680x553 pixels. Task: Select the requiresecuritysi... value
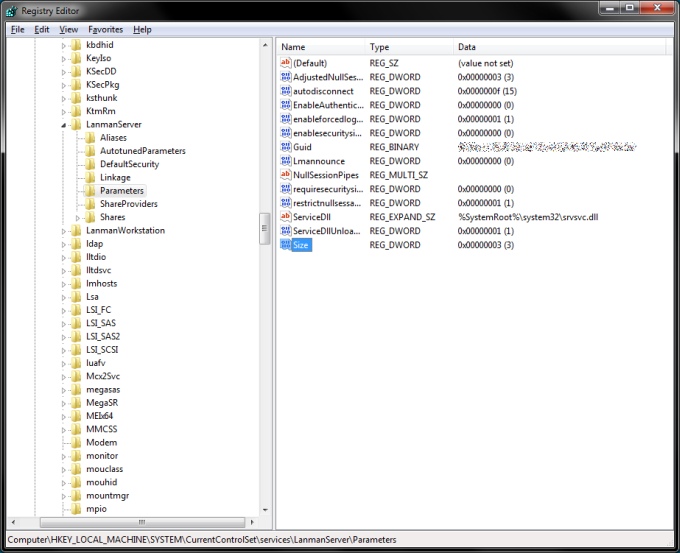(328, 189)
